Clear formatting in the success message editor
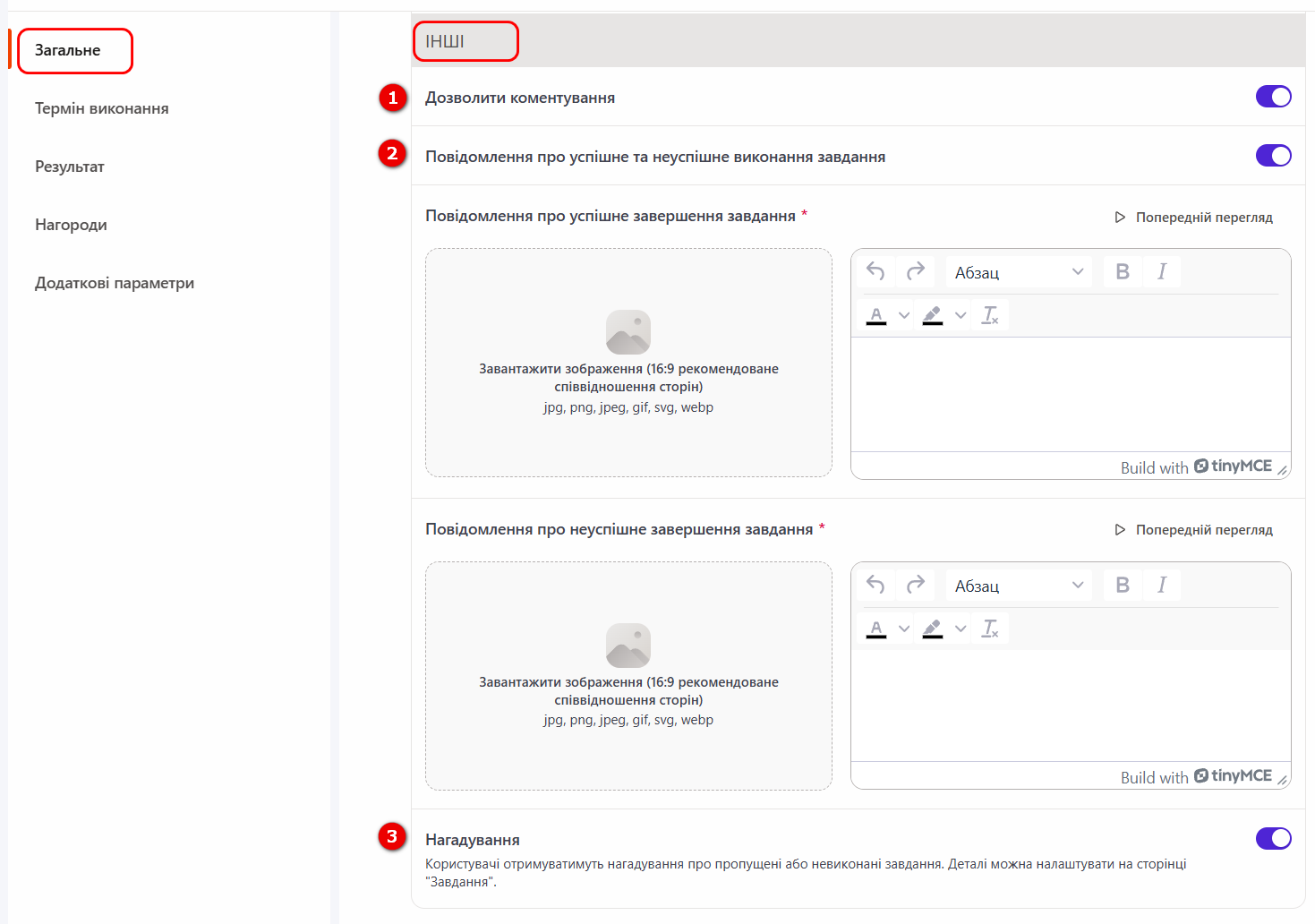This screenshot has width=1315, height=924. [990, 315]
